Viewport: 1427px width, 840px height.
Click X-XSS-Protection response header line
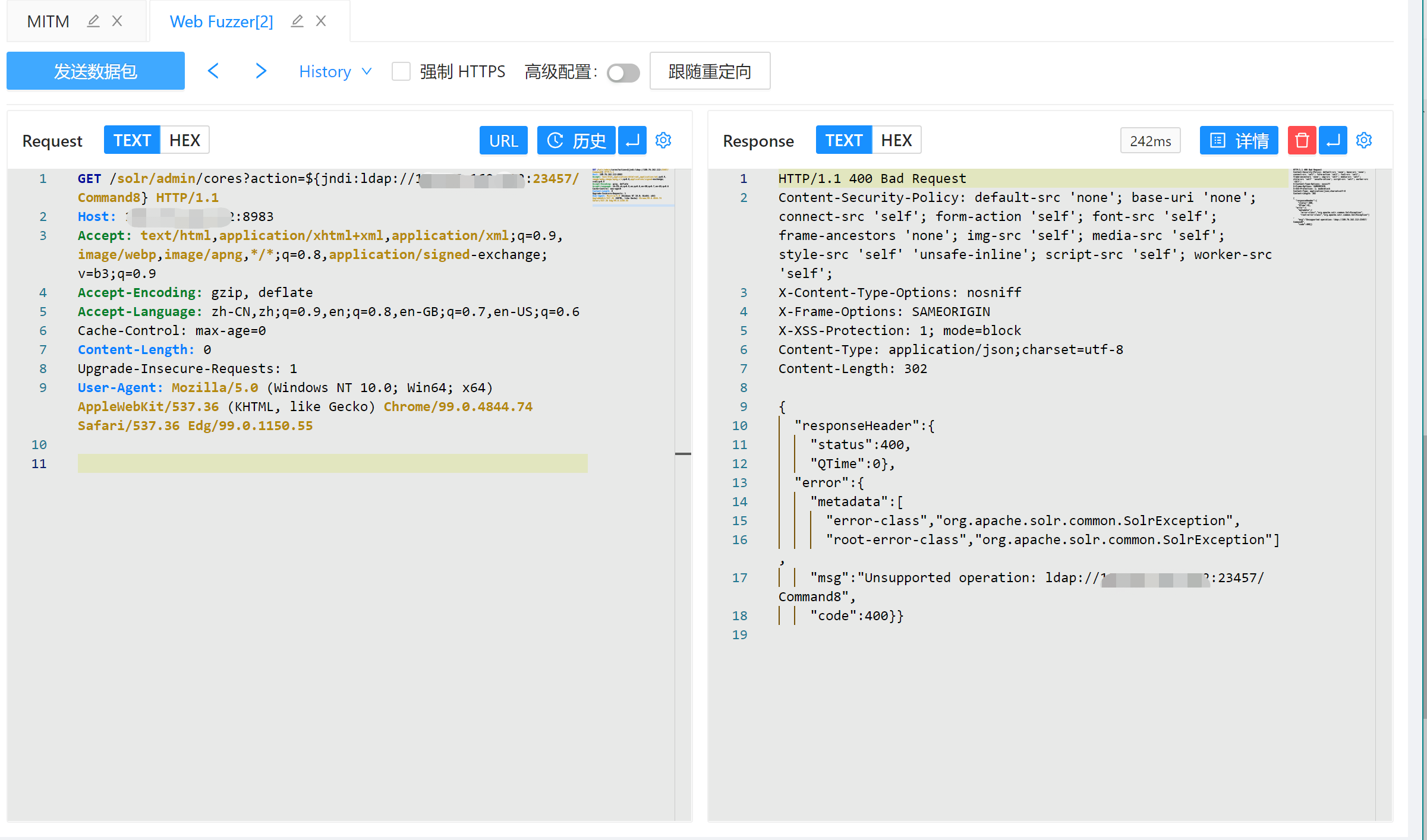pyautogui.click(x=900, y=331)
